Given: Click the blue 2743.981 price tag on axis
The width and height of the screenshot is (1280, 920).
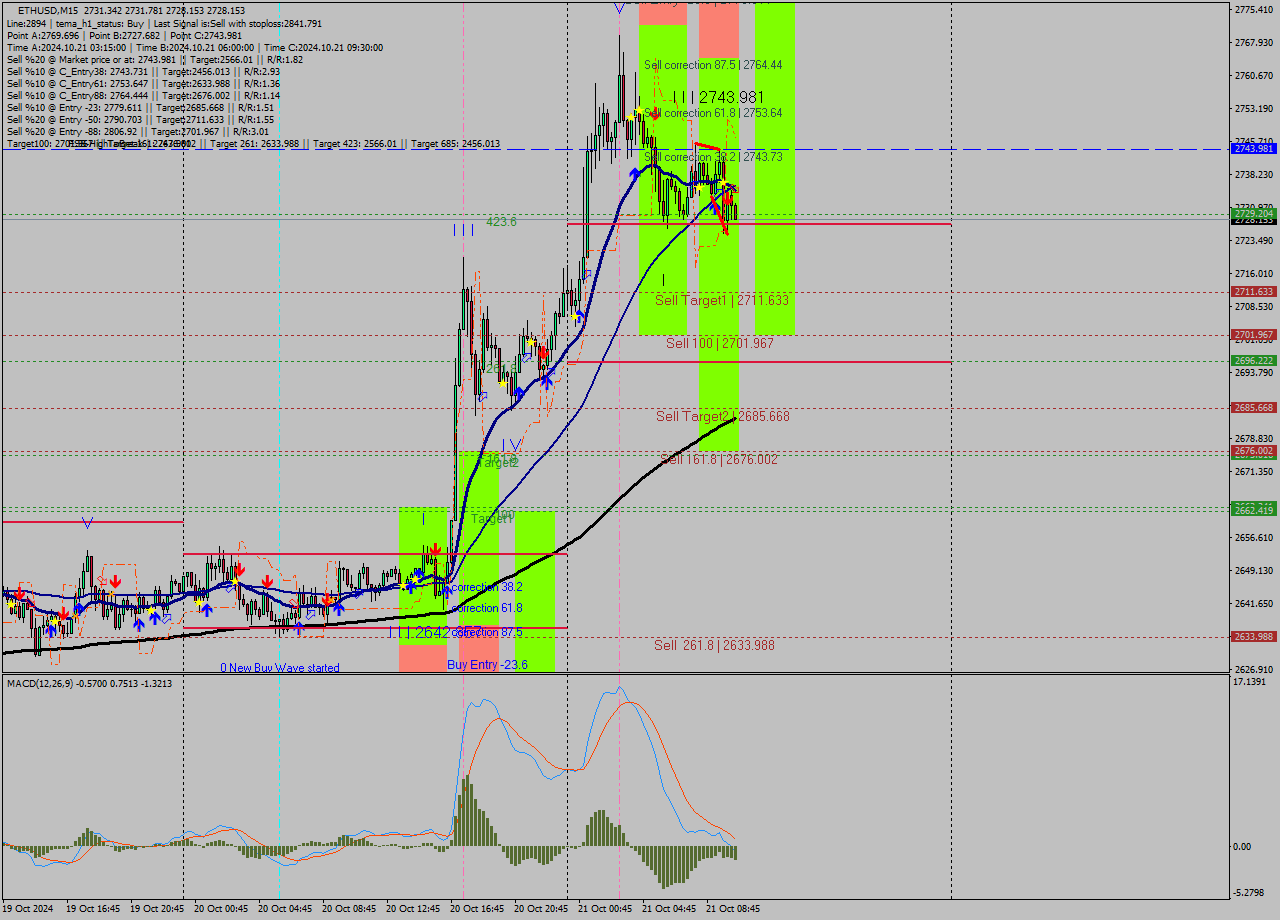Looking at the screenshot, I should click(x=1254, y=148).
